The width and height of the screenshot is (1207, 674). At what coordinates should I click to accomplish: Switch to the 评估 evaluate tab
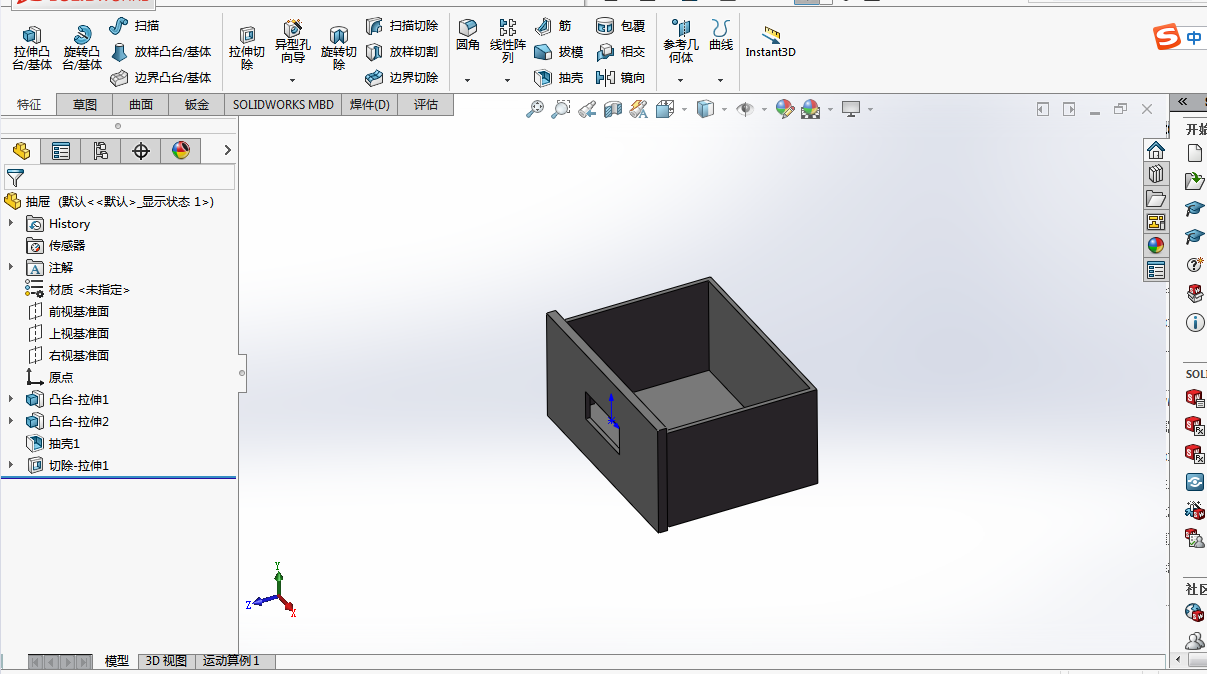(426, 104)
